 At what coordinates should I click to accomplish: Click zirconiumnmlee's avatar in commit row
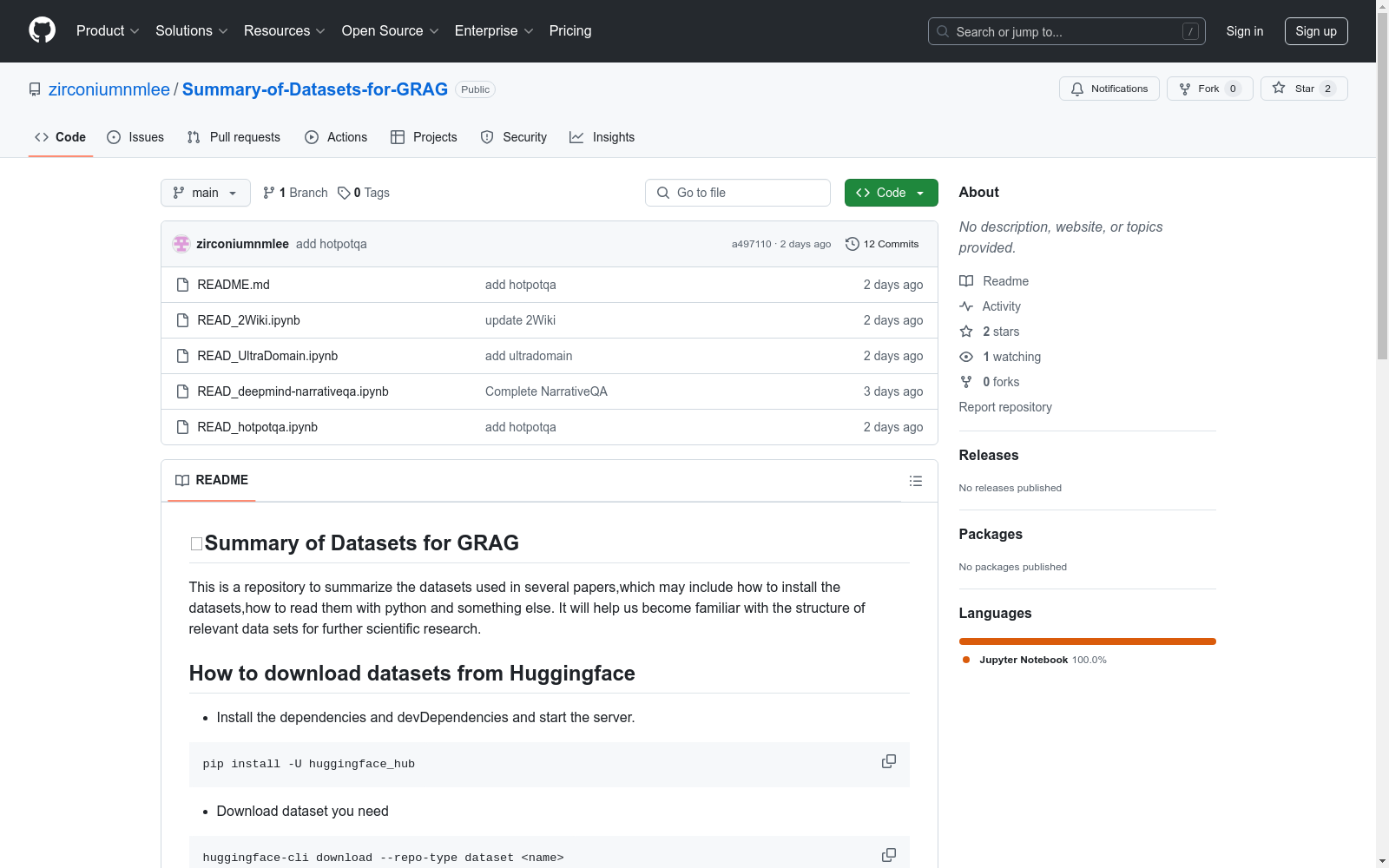[x=181, y=244]
